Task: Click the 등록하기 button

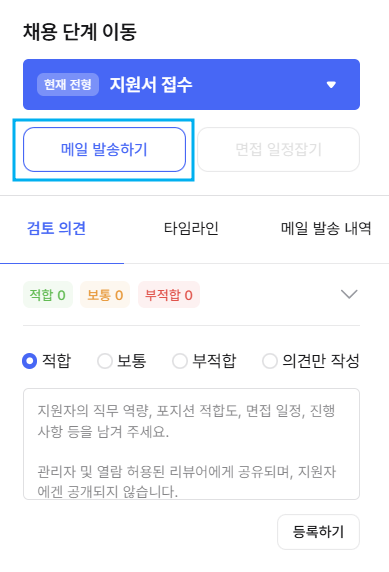Action: pyautogui.click(x=318, y=532)
